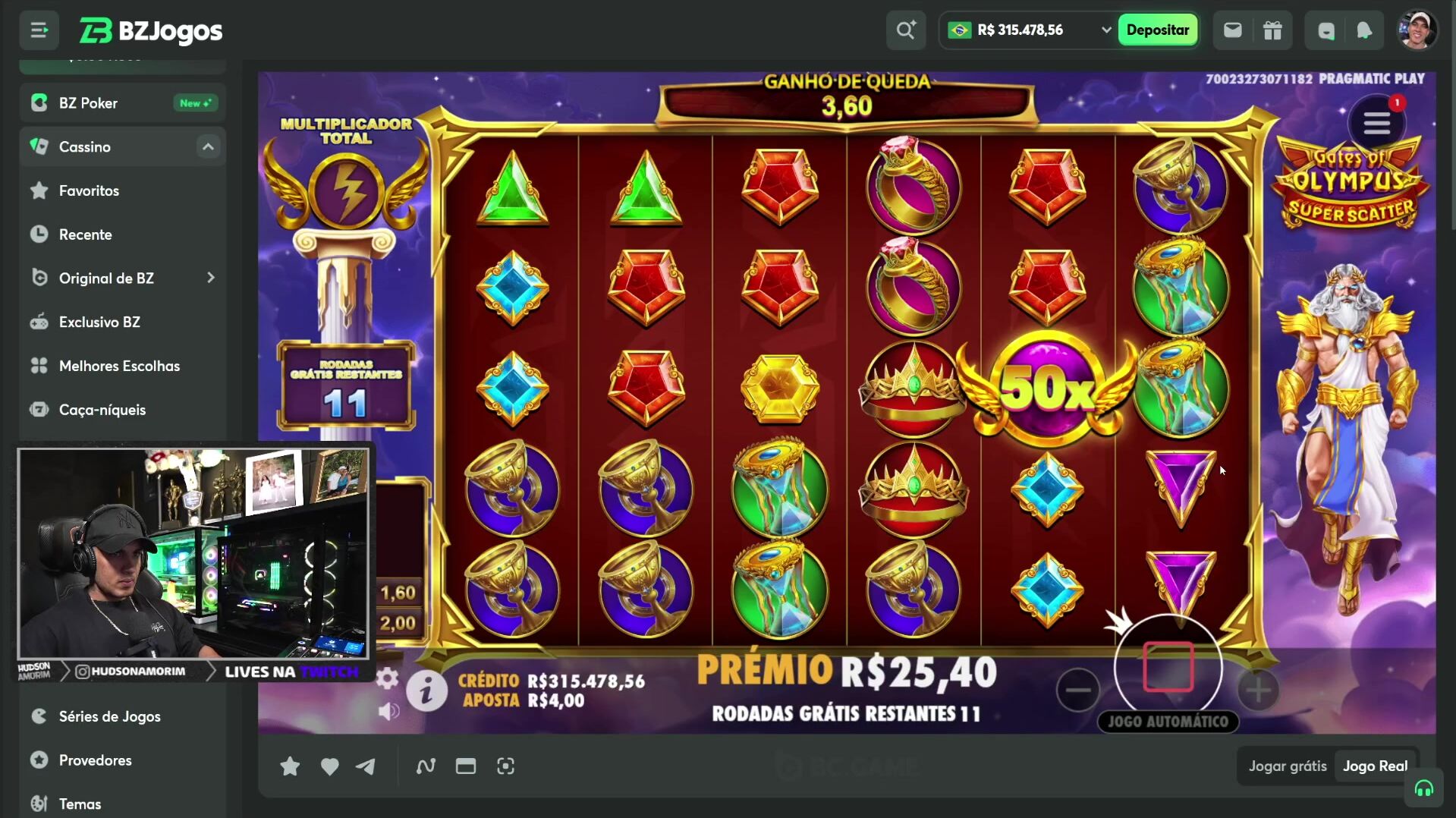Add the game to favorites with the star icon
The height and width of the screenshot is (818, 1456).
(290, 766)
